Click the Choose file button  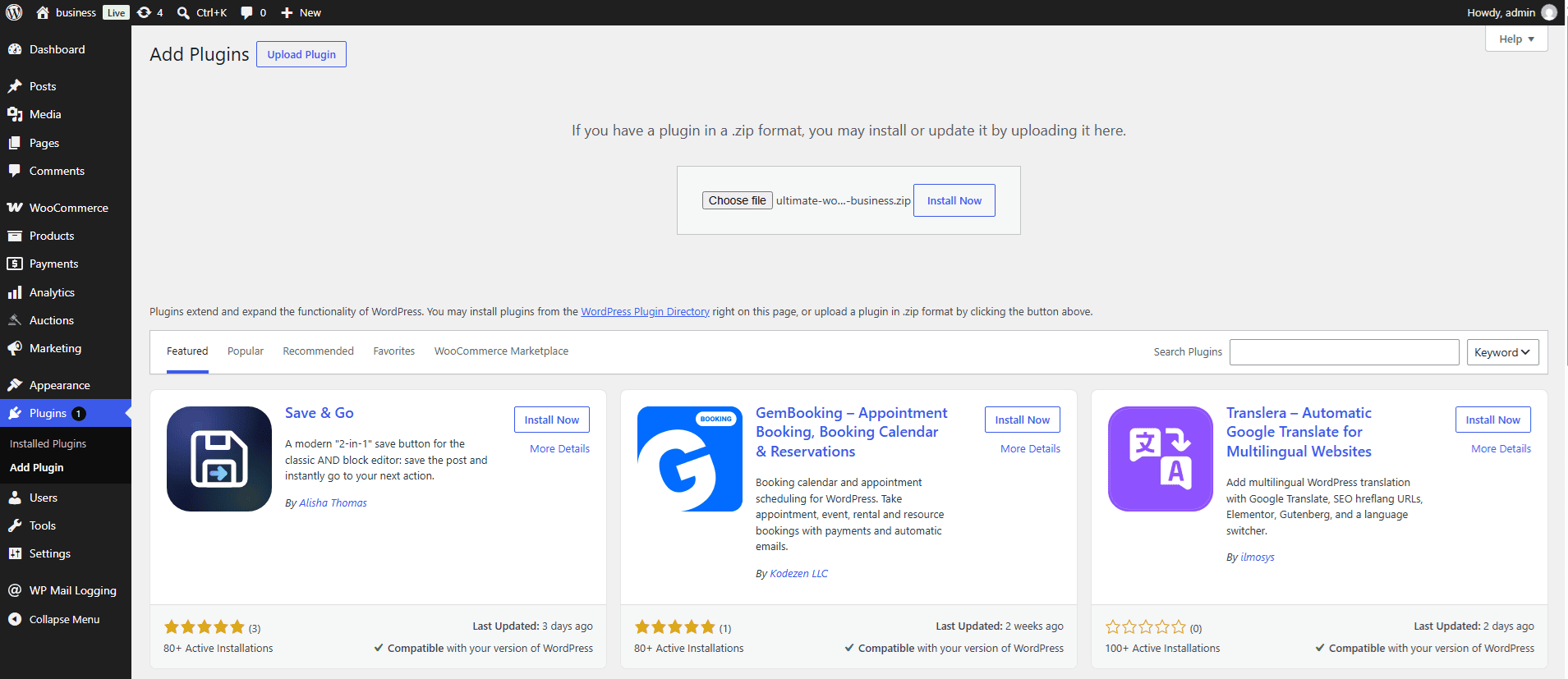click(738, 200)
